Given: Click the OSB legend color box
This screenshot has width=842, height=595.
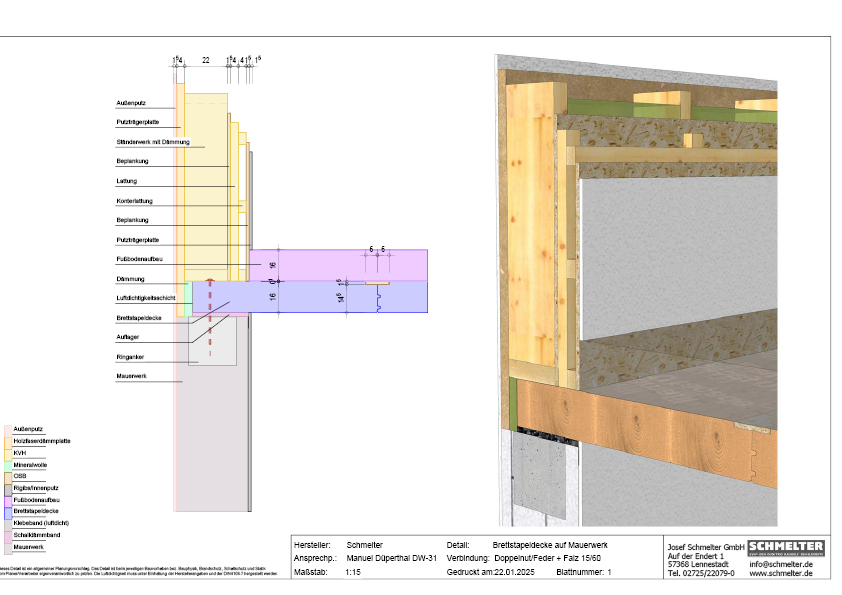Looking at the screenshot, I should pyautogui.click(x=7, y=477).
